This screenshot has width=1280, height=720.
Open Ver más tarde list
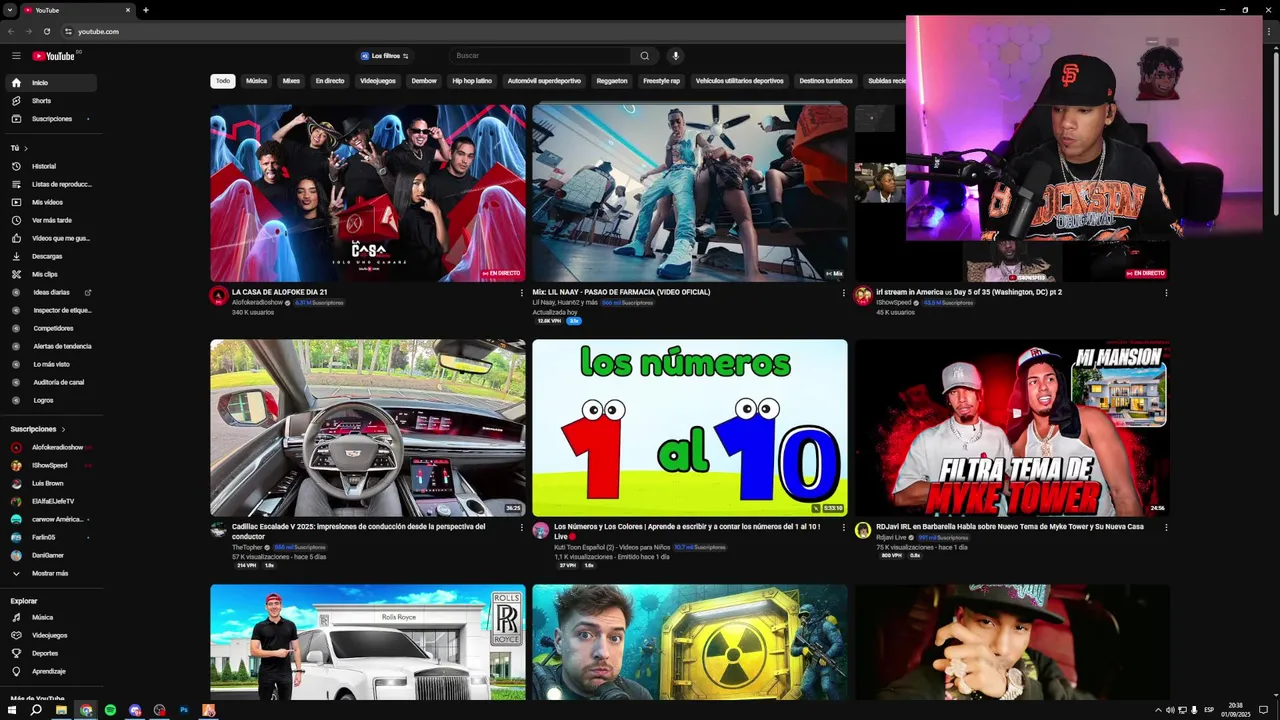[50, 220]
